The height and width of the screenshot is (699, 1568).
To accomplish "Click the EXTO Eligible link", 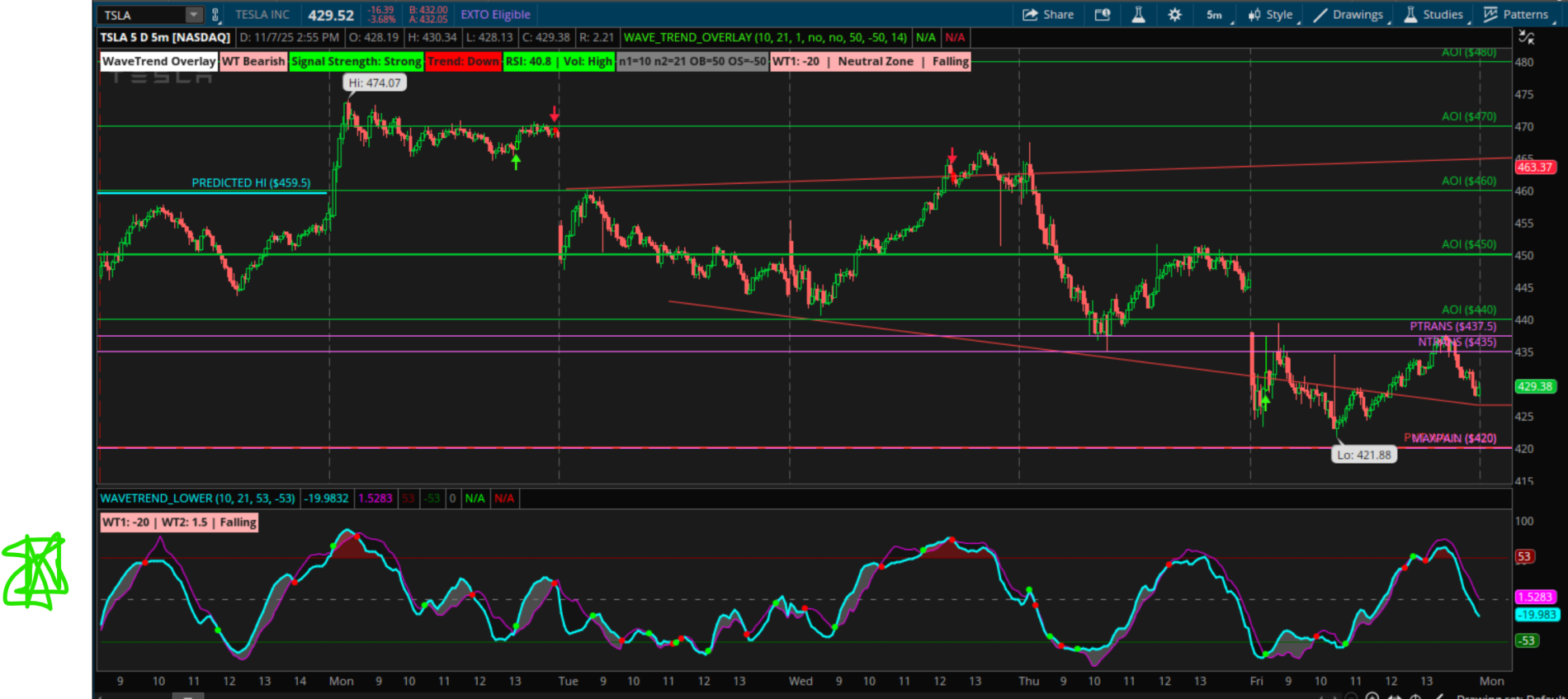I will pos(495,15).
